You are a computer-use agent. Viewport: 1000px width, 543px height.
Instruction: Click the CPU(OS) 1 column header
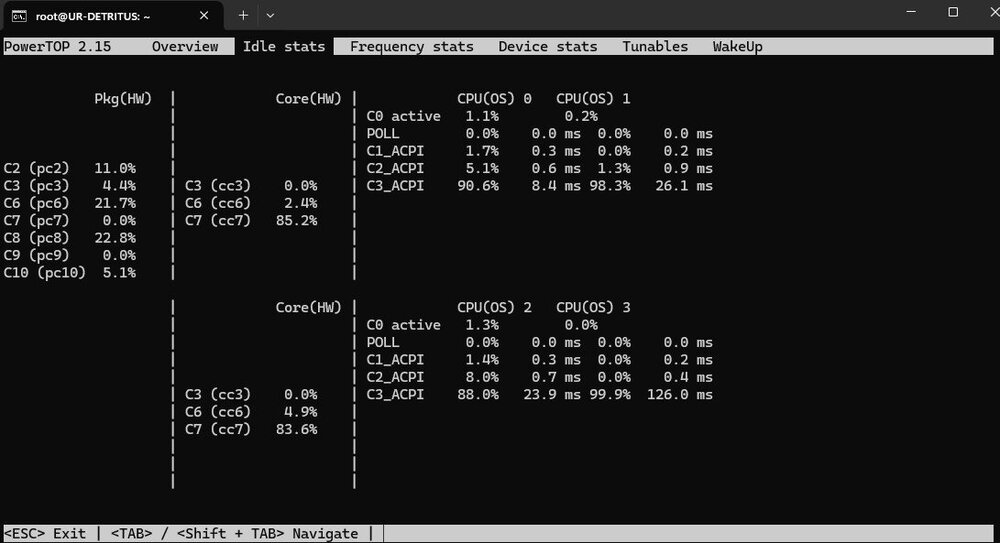[593, 99]
